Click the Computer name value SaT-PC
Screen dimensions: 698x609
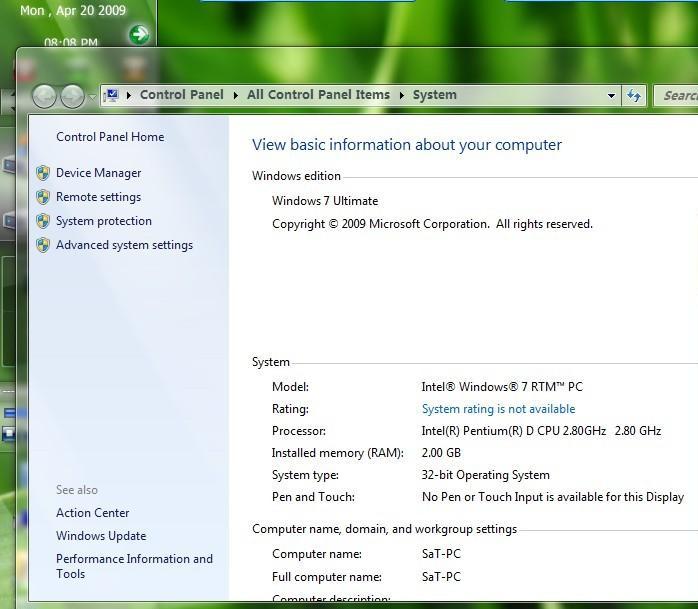(441, 554)
